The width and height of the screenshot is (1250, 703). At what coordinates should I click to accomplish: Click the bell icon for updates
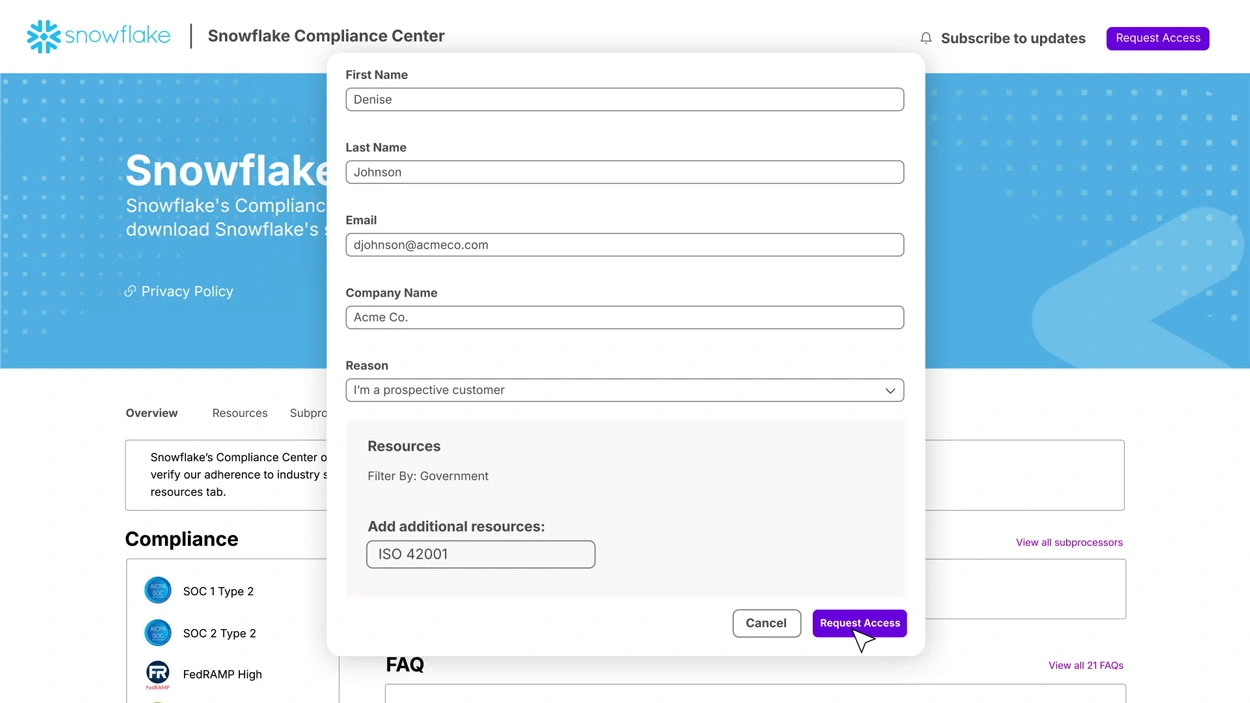point(926,38)
